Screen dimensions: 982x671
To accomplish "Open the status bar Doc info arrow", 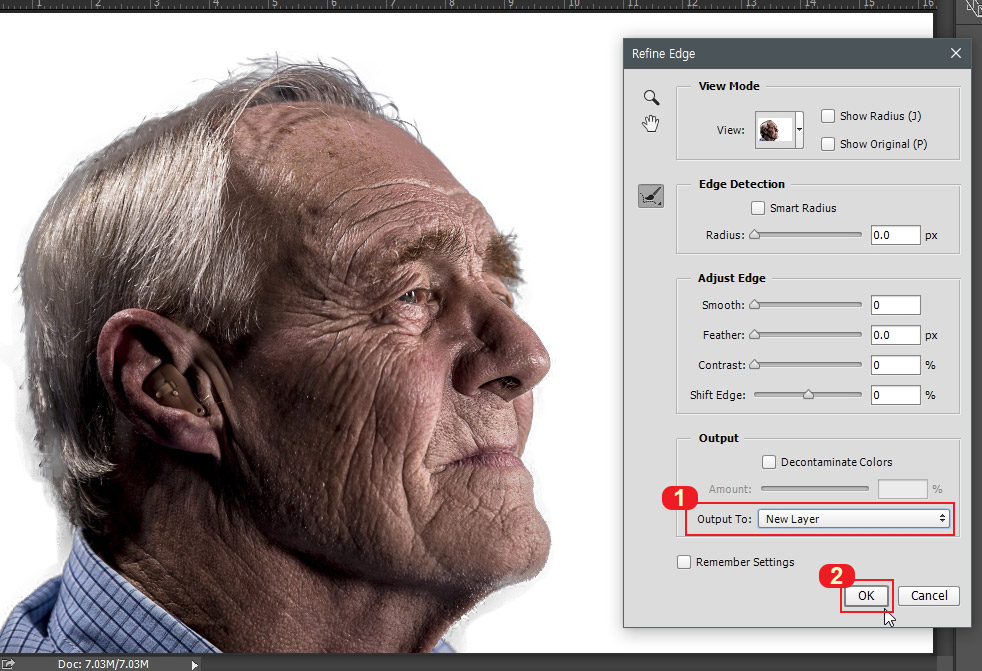I will point(195,665).
